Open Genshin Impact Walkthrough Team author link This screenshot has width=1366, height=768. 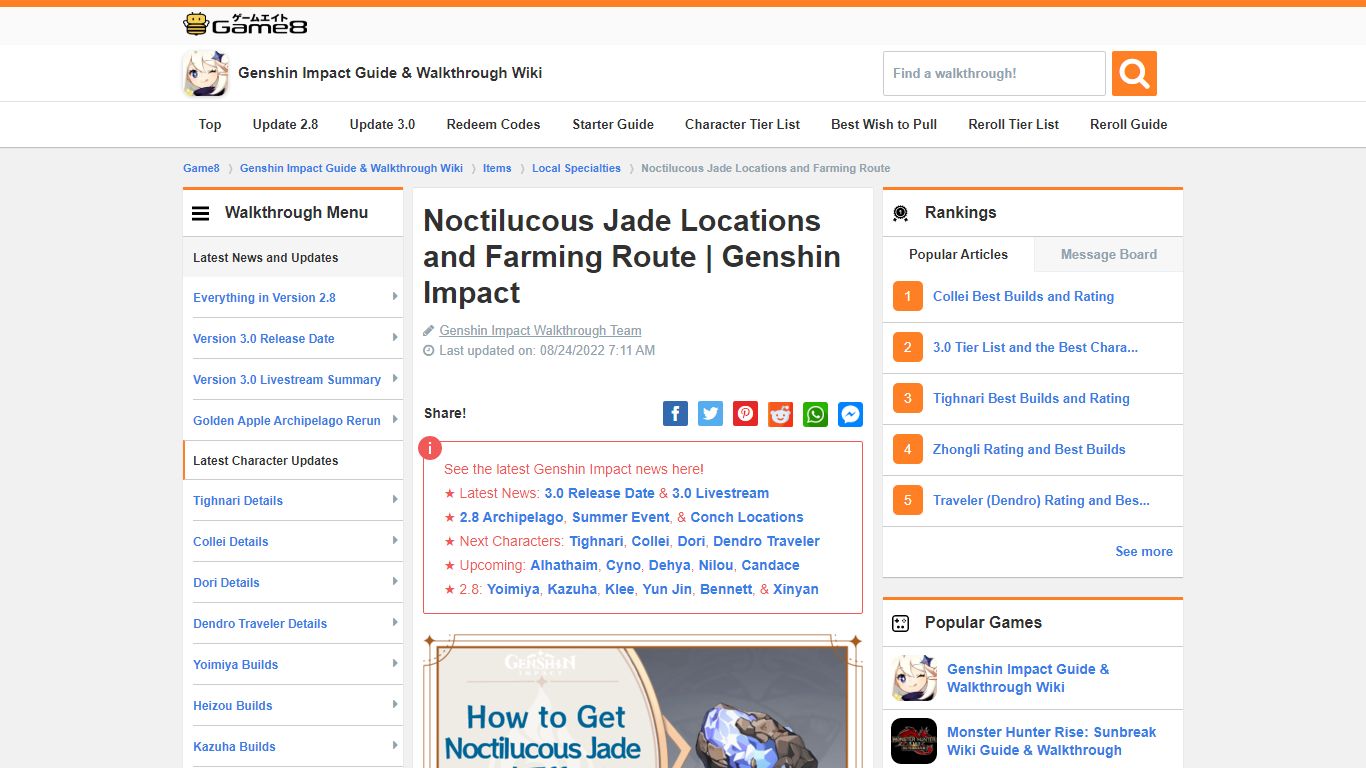[x=540, y=330]
